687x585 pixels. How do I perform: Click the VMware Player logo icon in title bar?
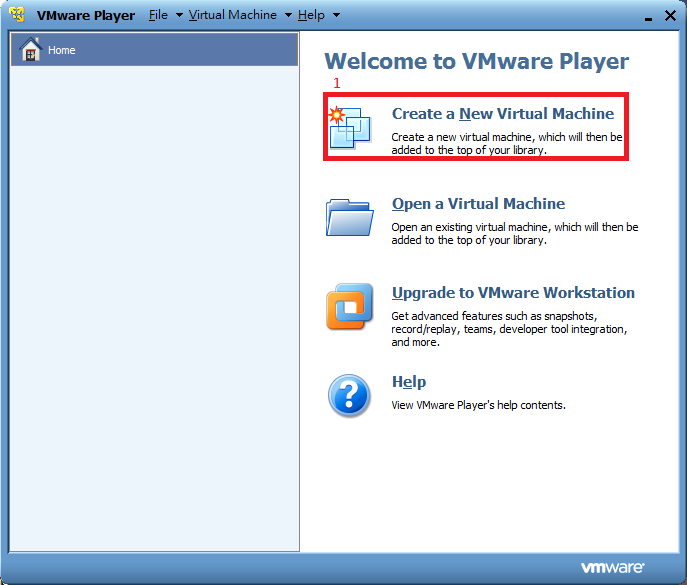(17, 14)
